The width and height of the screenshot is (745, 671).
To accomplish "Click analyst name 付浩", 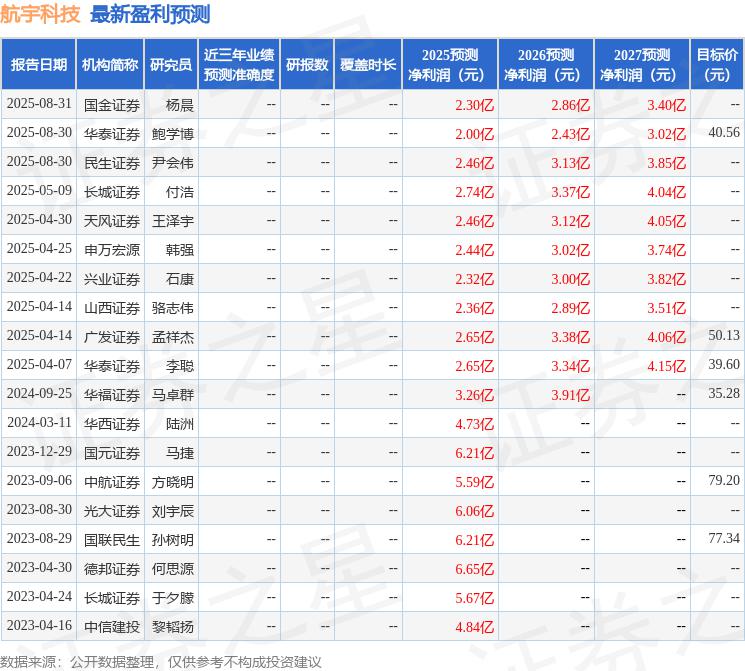I will pos(180,192).
